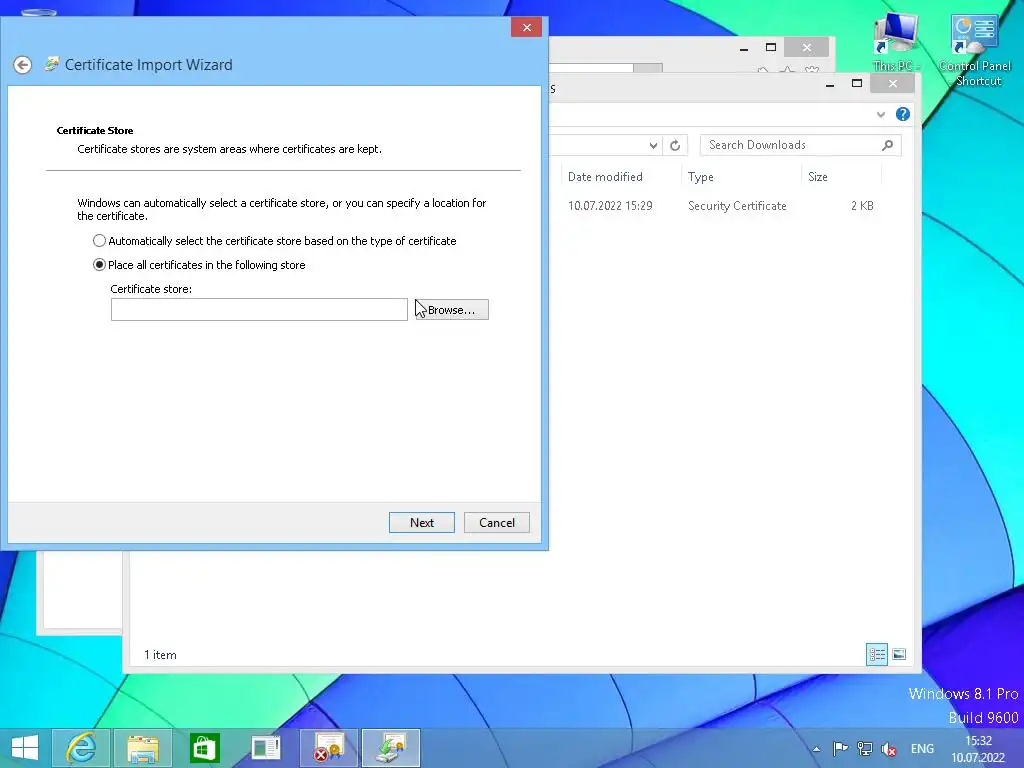The height and width of the screenshot is (768, 1024).
Task: Cancel the certificate import
Action: tap(497, 522)
